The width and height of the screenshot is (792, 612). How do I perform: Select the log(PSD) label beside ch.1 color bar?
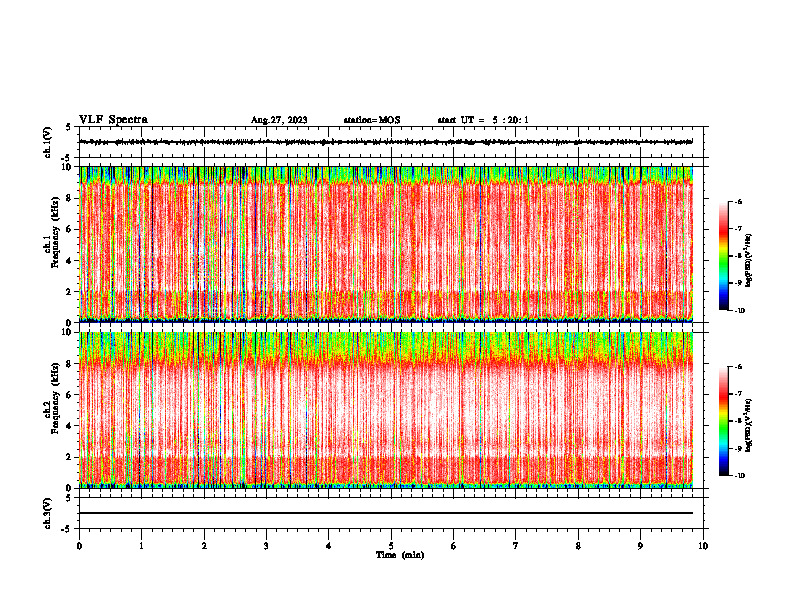(x=749, y=260)
